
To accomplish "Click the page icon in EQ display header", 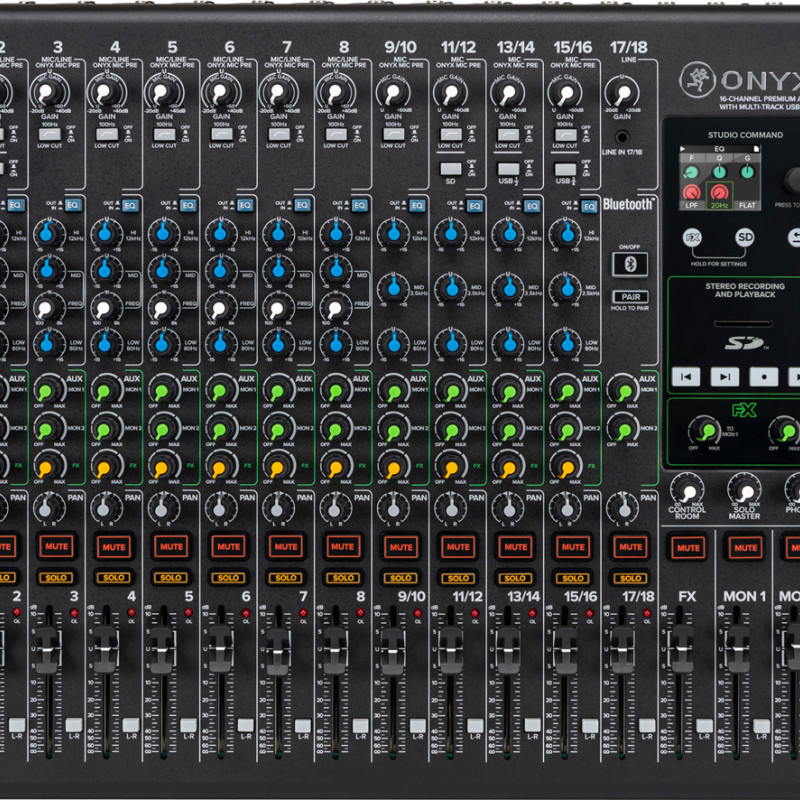I will coord(756,148).
